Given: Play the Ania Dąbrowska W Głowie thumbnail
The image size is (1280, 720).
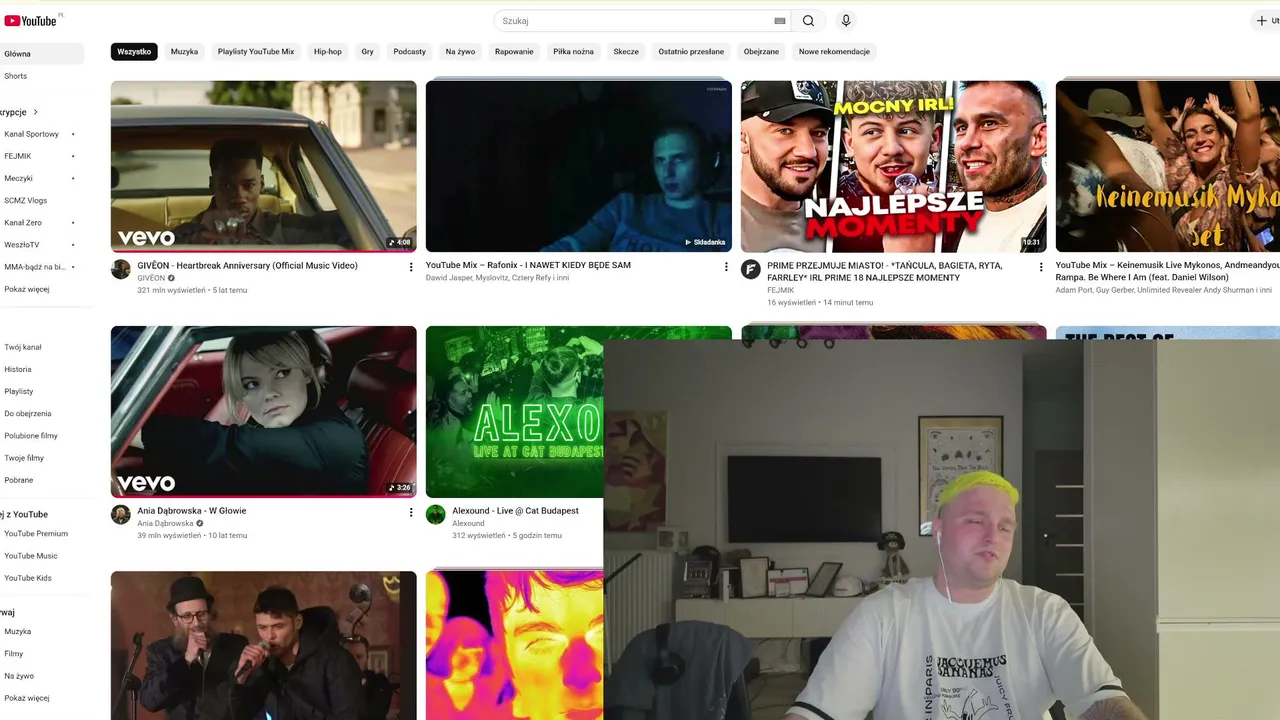Looking at the screenshot, I should 264,411.
